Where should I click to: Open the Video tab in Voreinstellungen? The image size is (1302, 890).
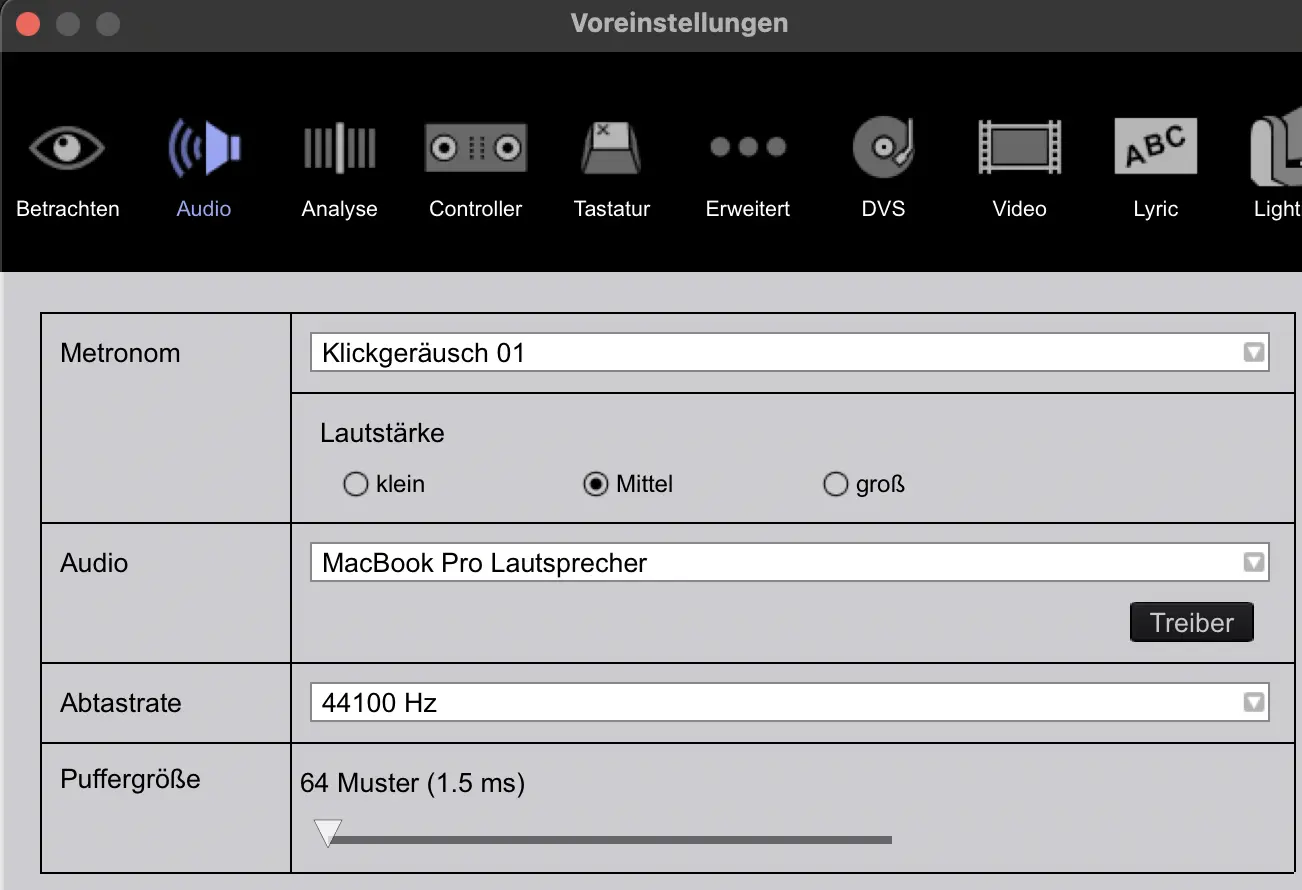[x=1019, y=165]
